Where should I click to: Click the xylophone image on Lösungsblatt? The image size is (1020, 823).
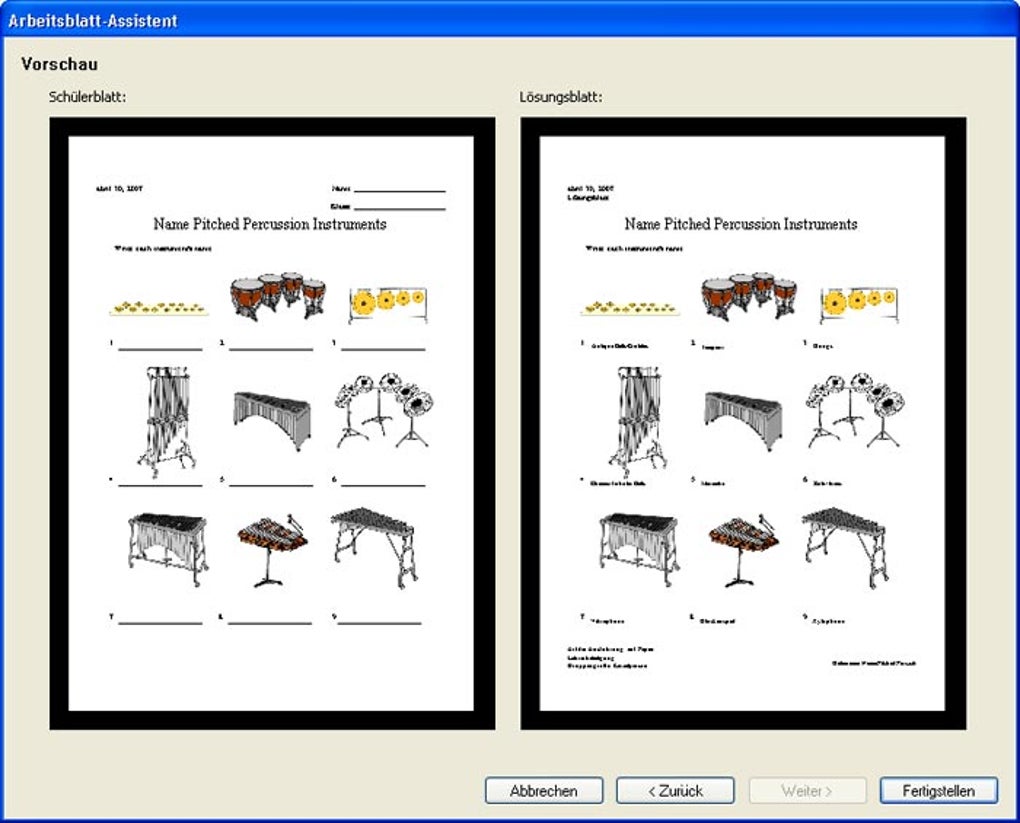pyautogui.click(x=843, y=545)
